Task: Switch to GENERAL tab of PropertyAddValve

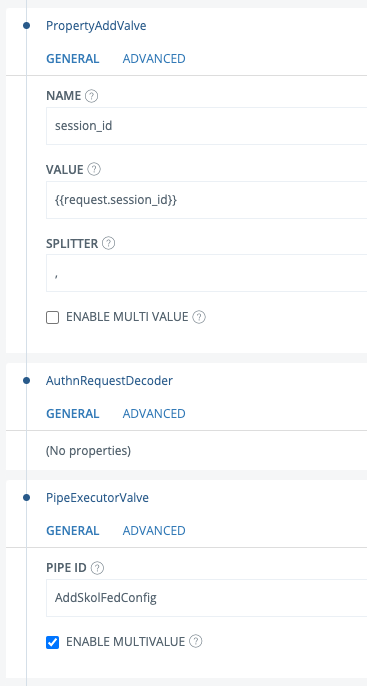Action: 73,59
